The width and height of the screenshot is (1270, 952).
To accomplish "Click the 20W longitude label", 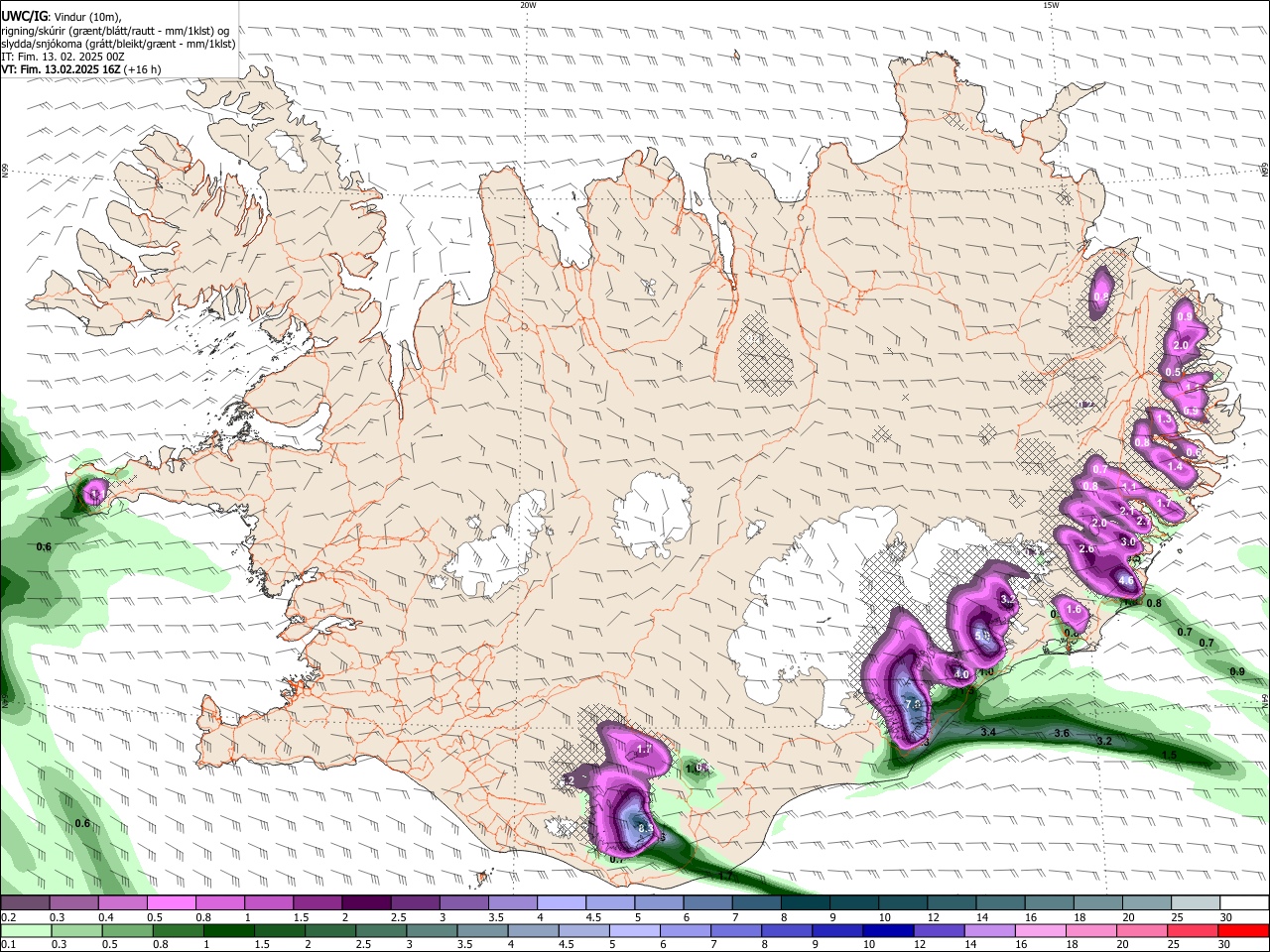I will point(528,5).
